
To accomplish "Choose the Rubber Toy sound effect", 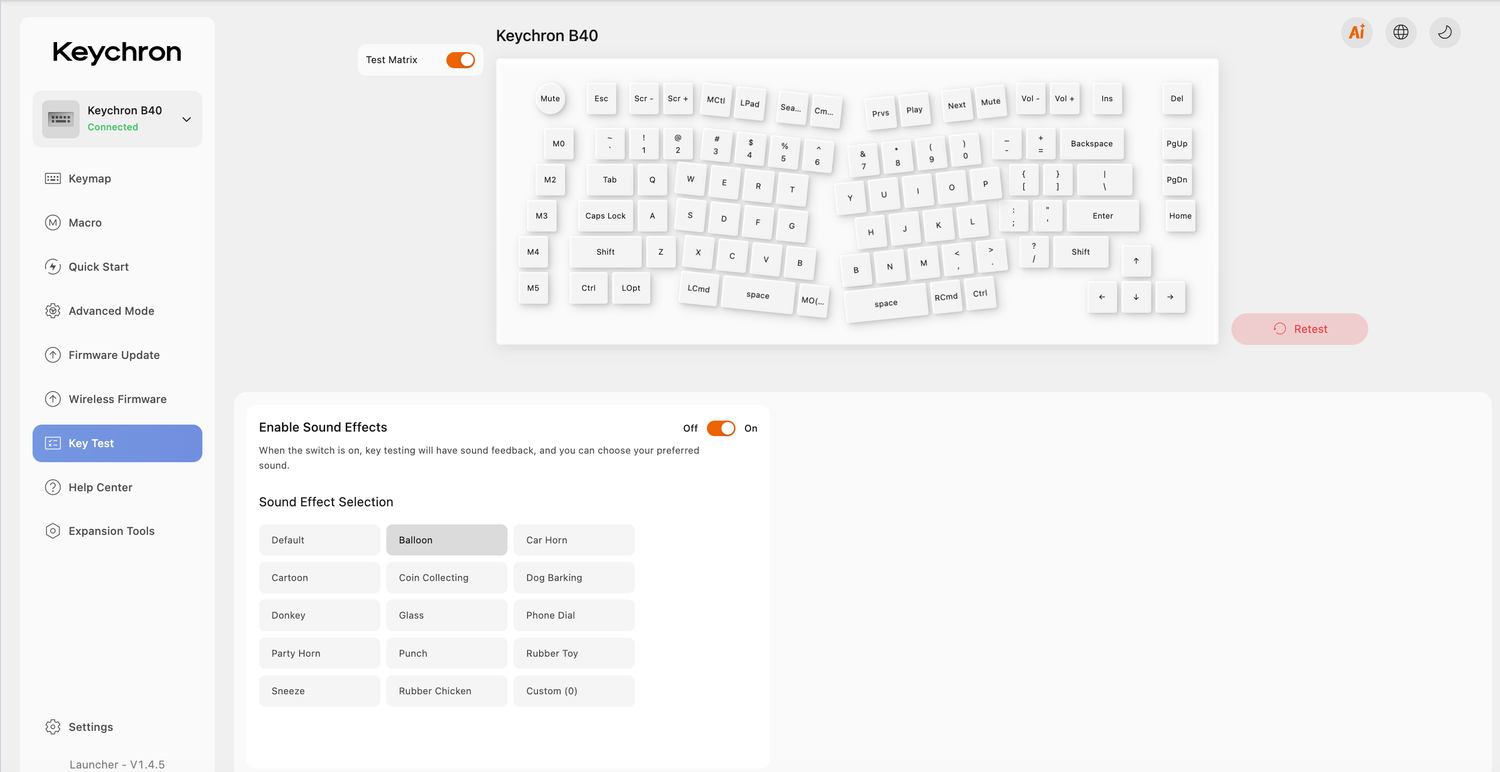I will pyautogui.click(x=574, y=653).
